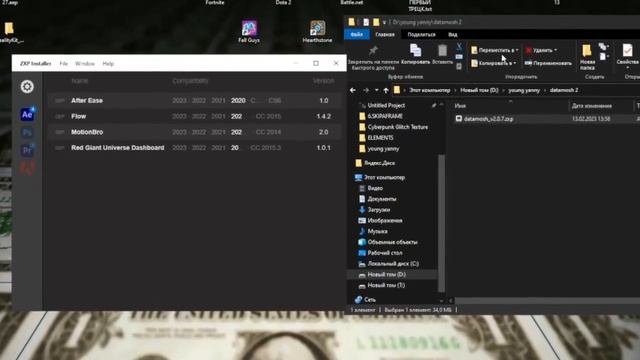Viewport: 640px width, 360px height.
Task: Click copy path icon in ribbon
Action: tap(459, 57)
